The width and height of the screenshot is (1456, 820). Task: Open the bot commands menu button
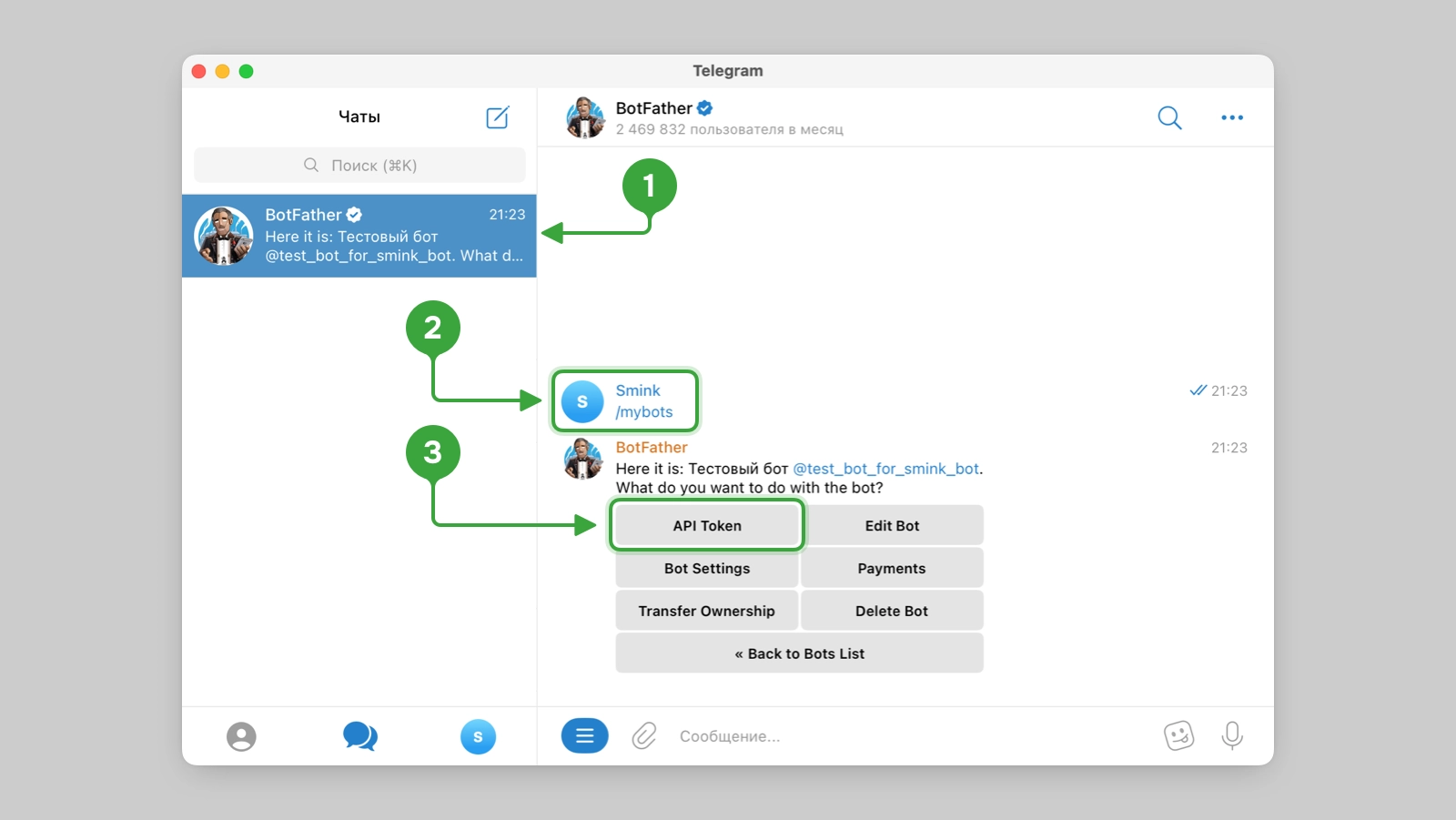point(584,735)
